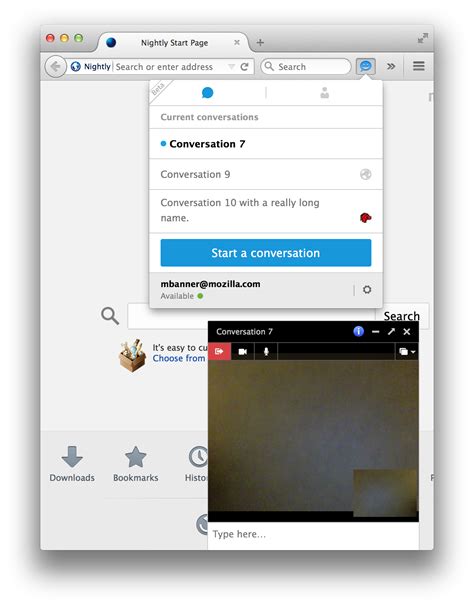The image size is (474, 606).
Task: Click the Search button on the start page
Action: coord(402,316)
